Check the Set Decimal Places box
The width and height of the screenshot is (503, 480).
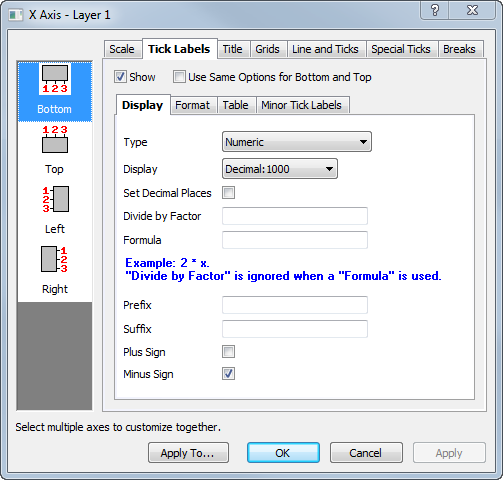(228, 193)
